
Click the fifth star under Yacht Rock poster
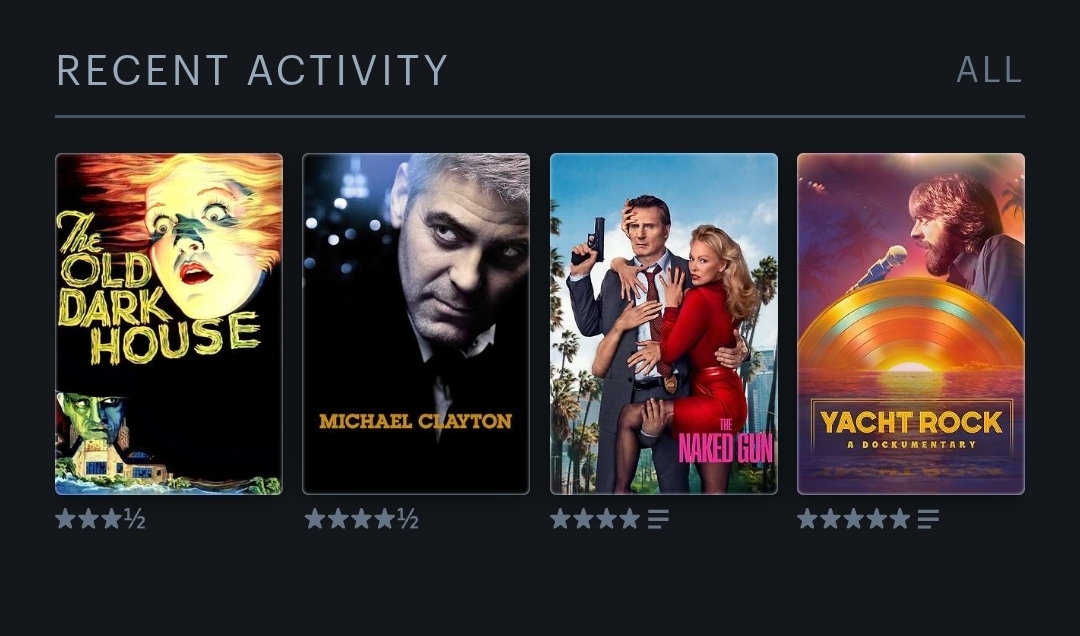click(900, 519)
